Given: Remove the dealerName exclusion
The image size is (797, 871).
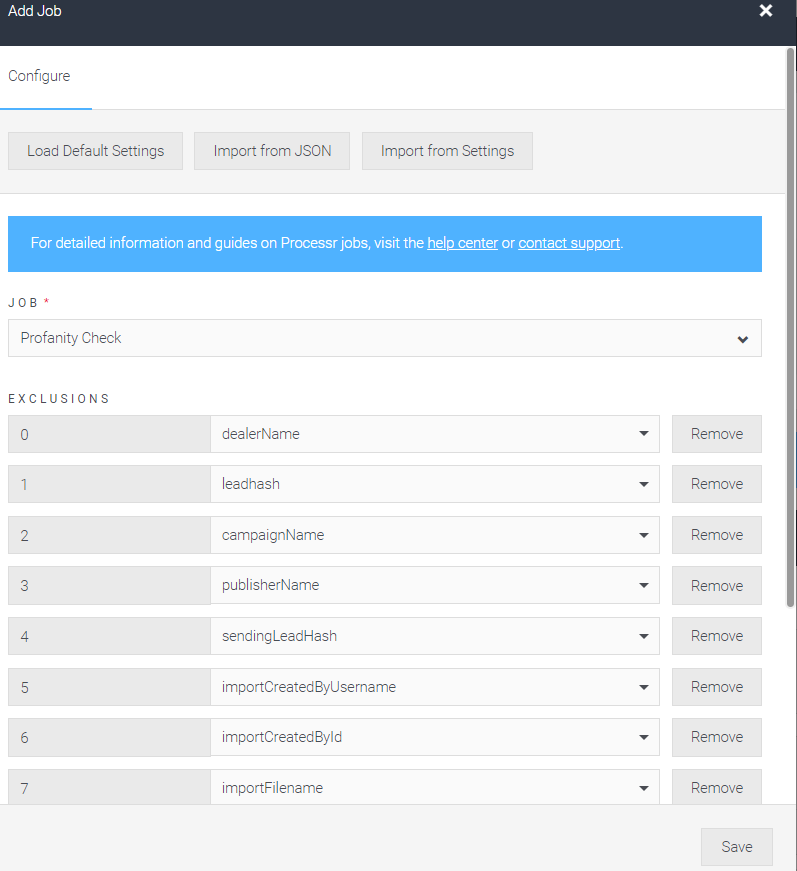Looking at the screenshot, I should 716,434.
